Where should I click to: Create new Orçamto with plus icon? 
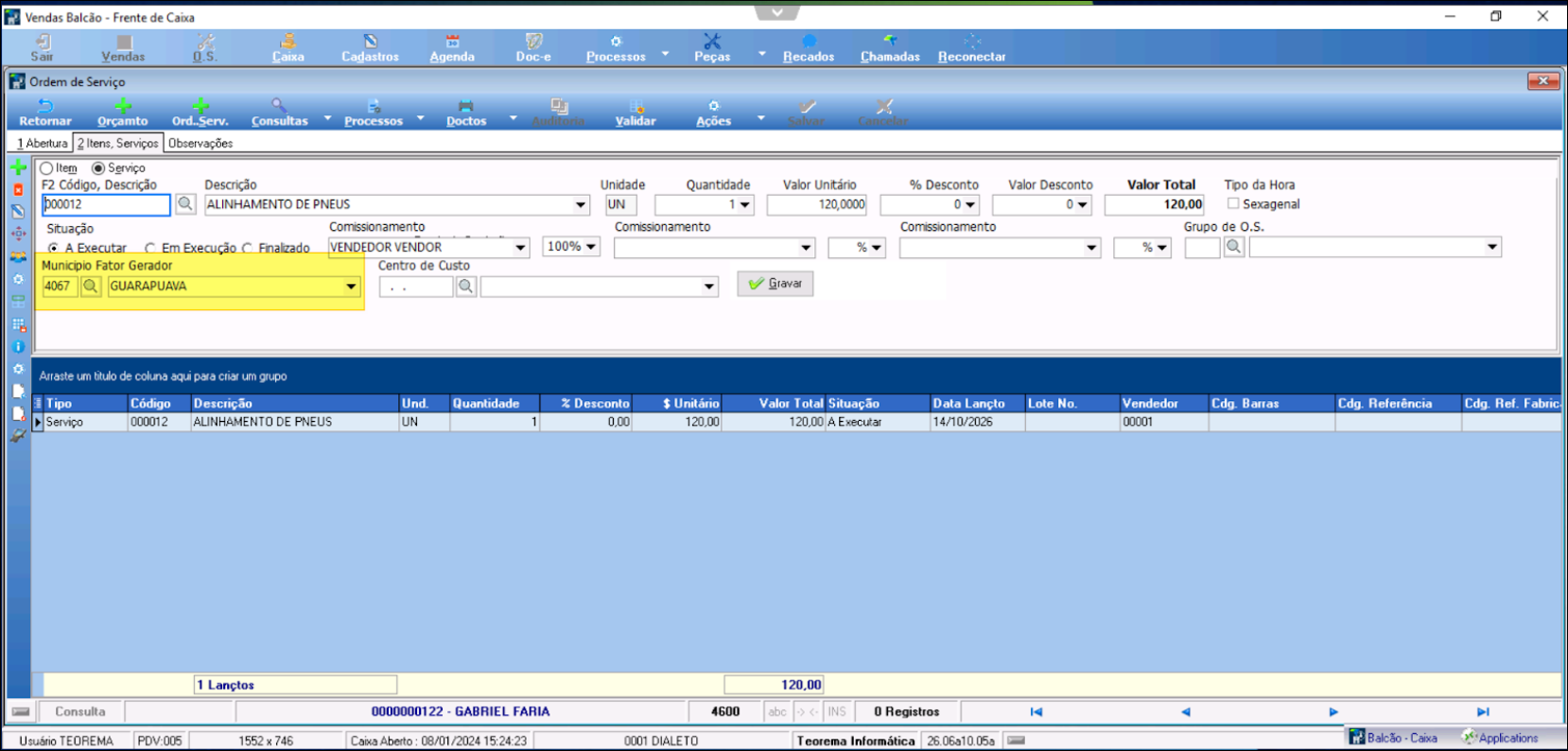coord(123,113)
